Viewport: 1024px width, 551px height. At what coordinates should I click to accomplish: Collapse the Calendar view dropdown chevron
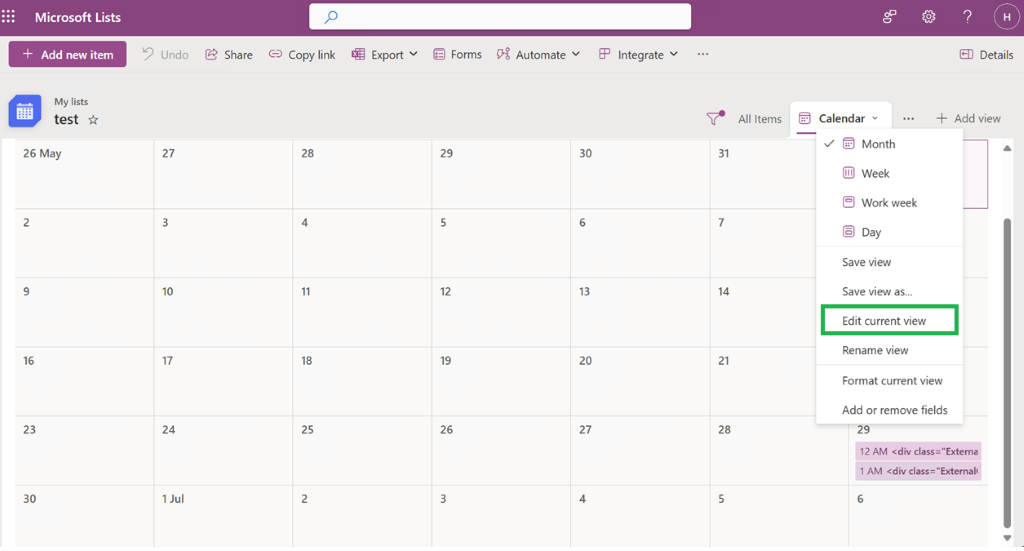click(x=875, y=118)
